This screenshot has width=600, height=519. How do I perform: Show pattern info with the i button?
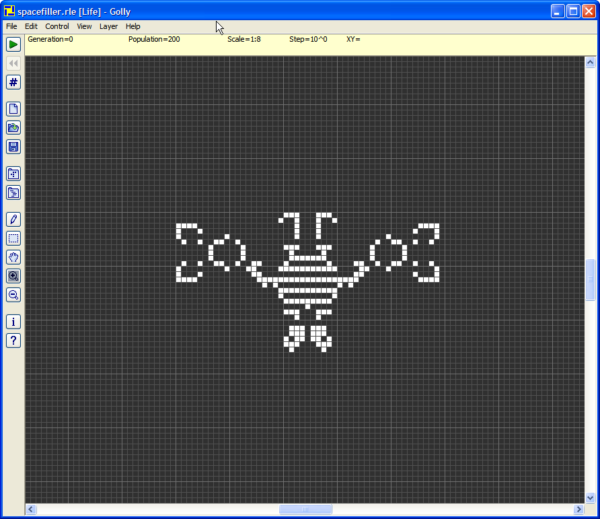13,322
